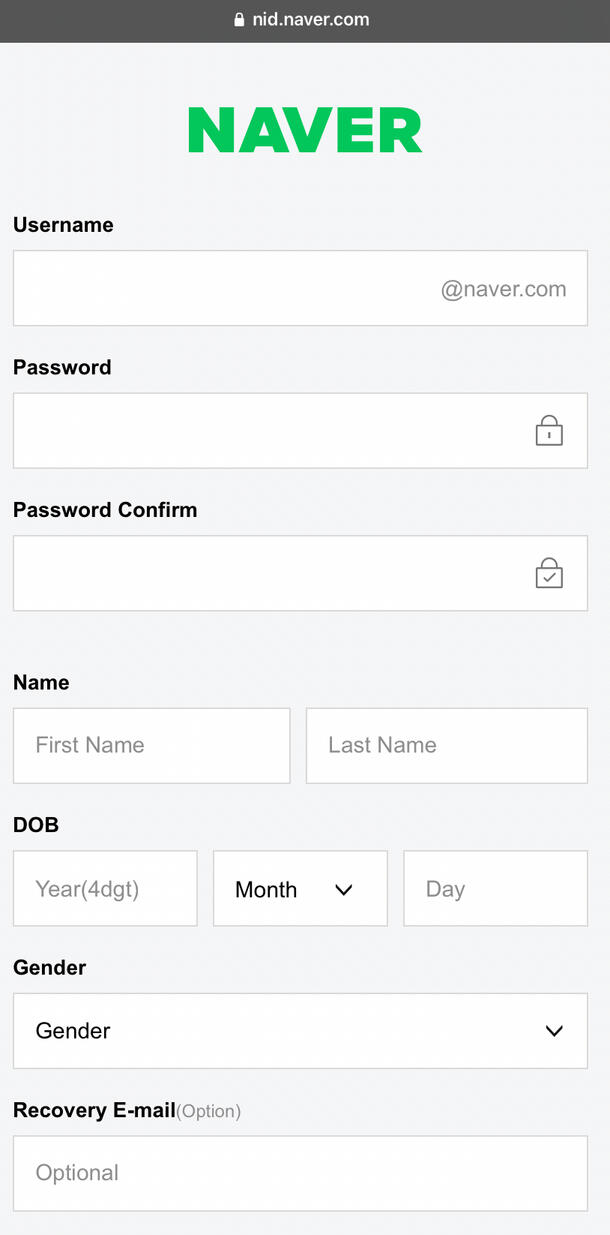
Task: Focus the Year(4dgt) birth year field
Action: tap(105, 889)
